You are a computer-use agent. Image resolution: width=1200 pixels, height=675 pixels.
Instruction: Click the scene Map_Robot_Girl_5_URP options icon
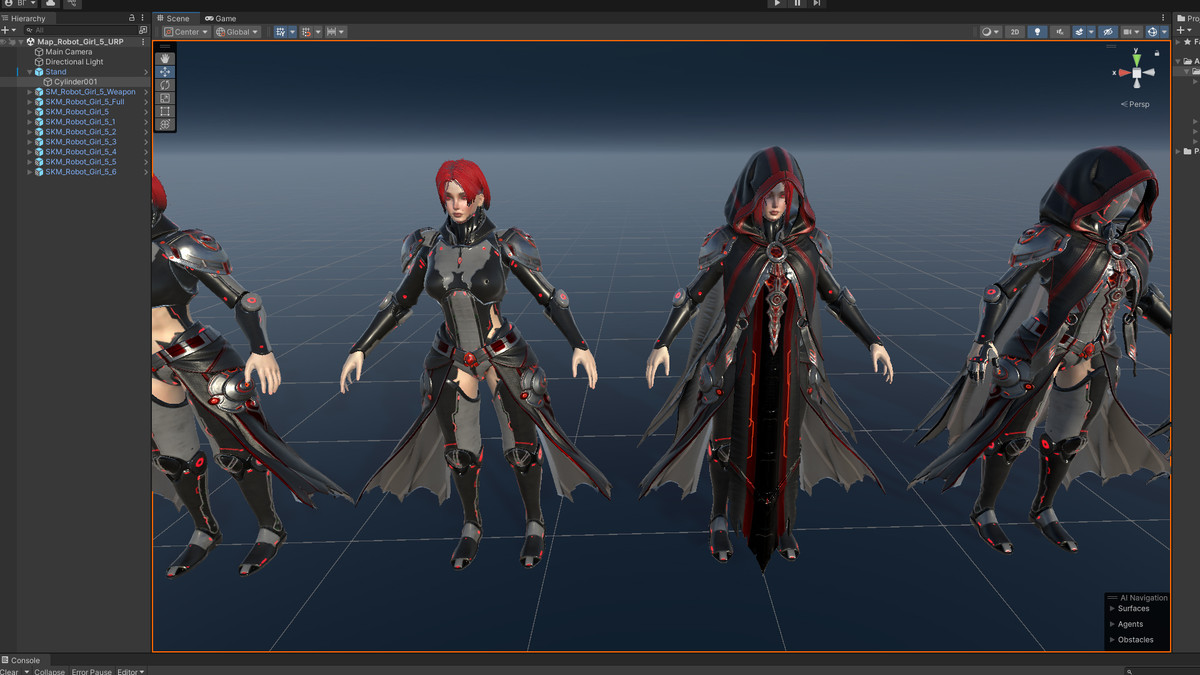[143, 42]
